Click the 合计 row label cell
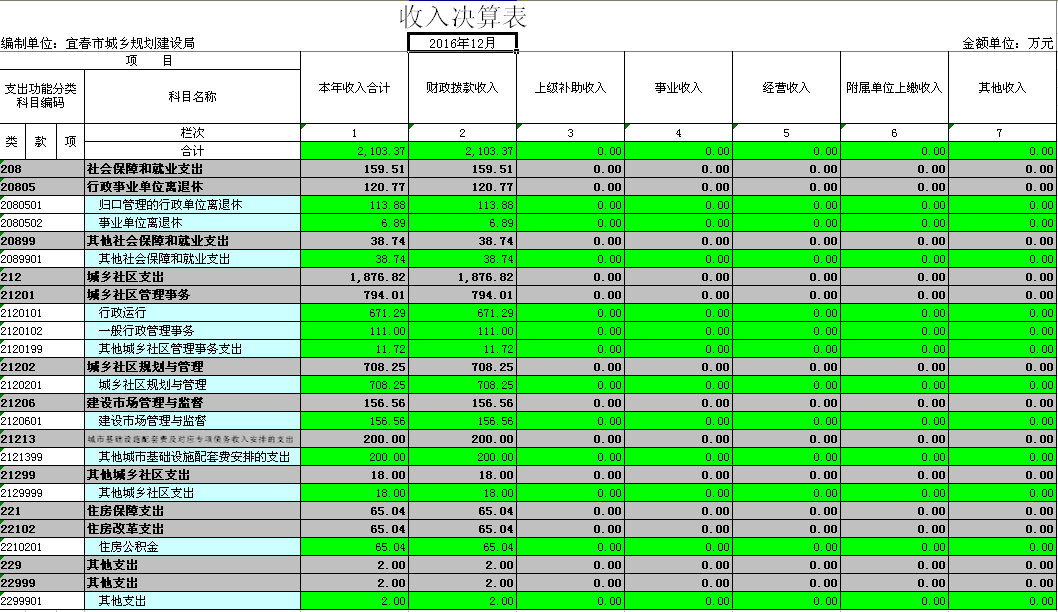This screenshot has height=612, width=1058. [192, 151]
